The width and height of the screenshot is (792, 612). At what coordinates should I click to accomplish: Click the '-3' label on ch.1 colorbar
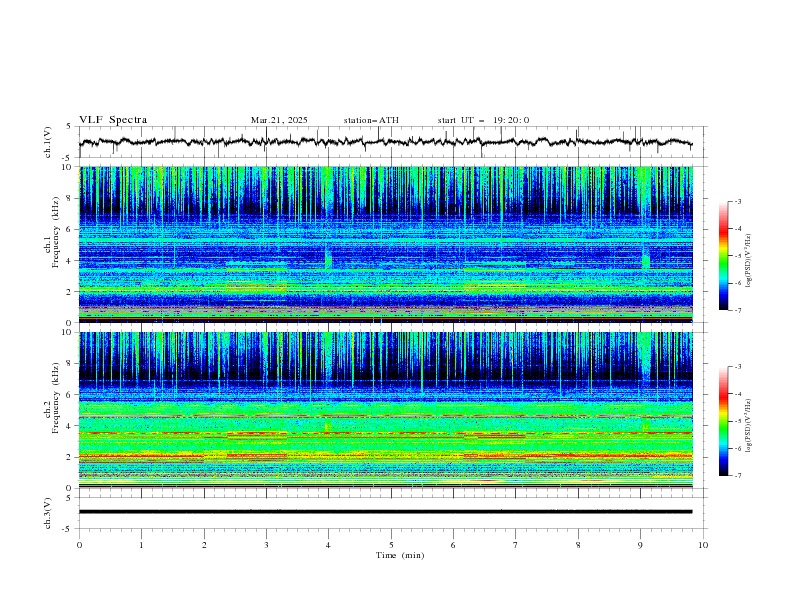[737, 201]
